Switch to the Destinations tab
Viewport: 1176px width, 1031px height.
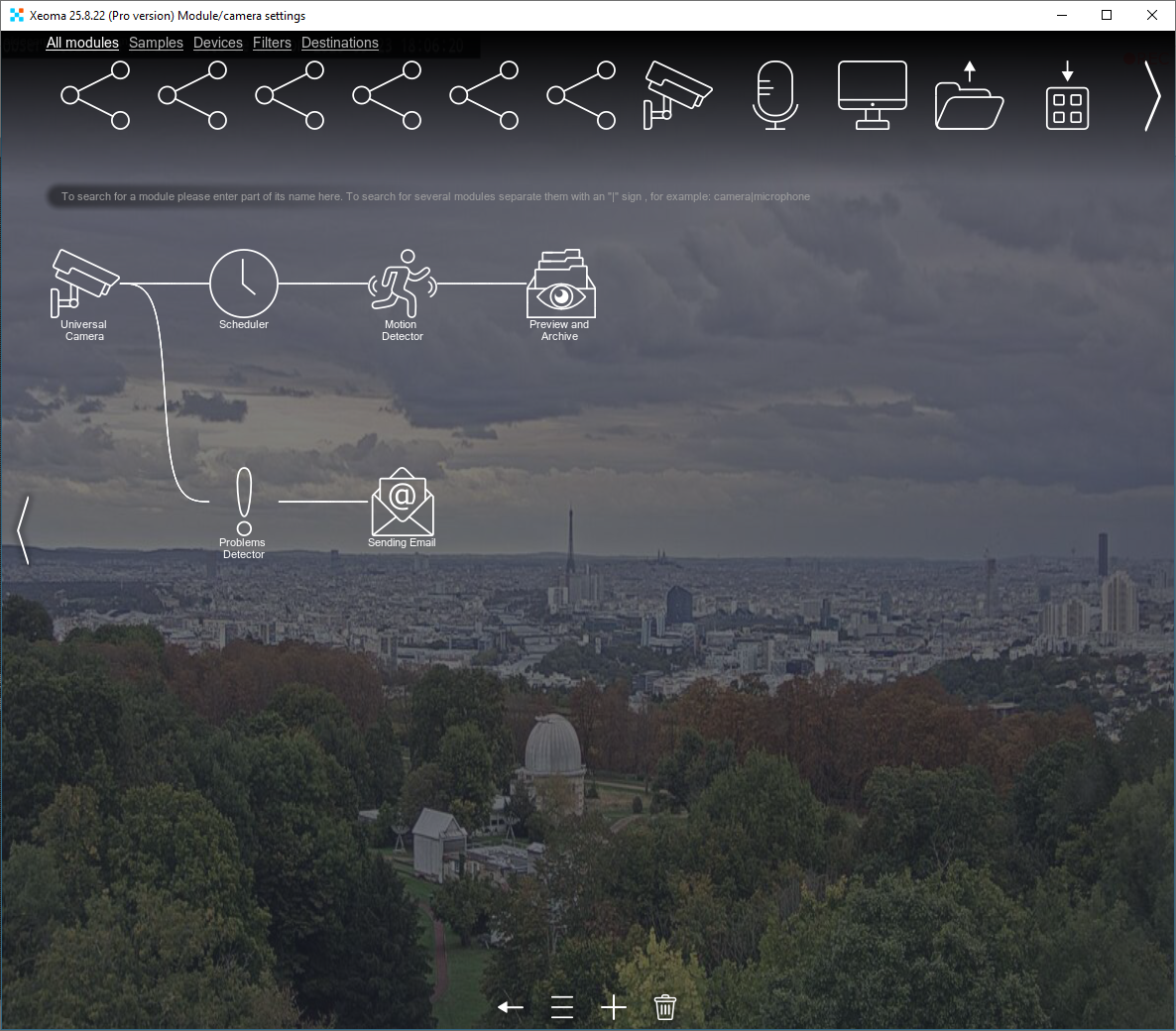[340, 43]
